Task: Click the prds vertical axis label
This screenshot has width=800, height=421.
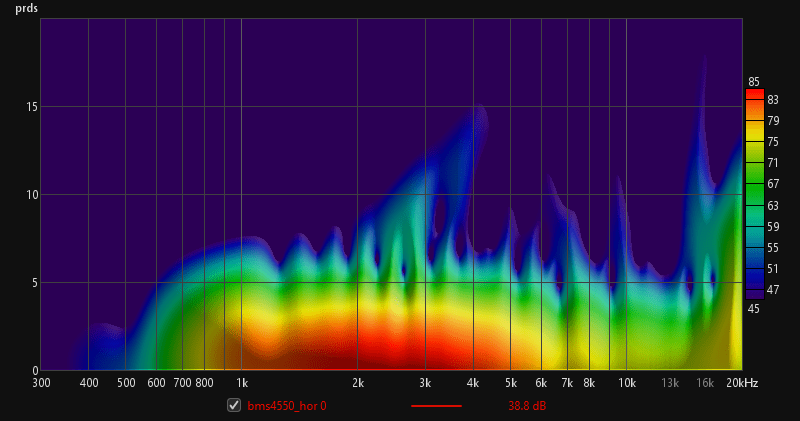Action: point(26,8)
